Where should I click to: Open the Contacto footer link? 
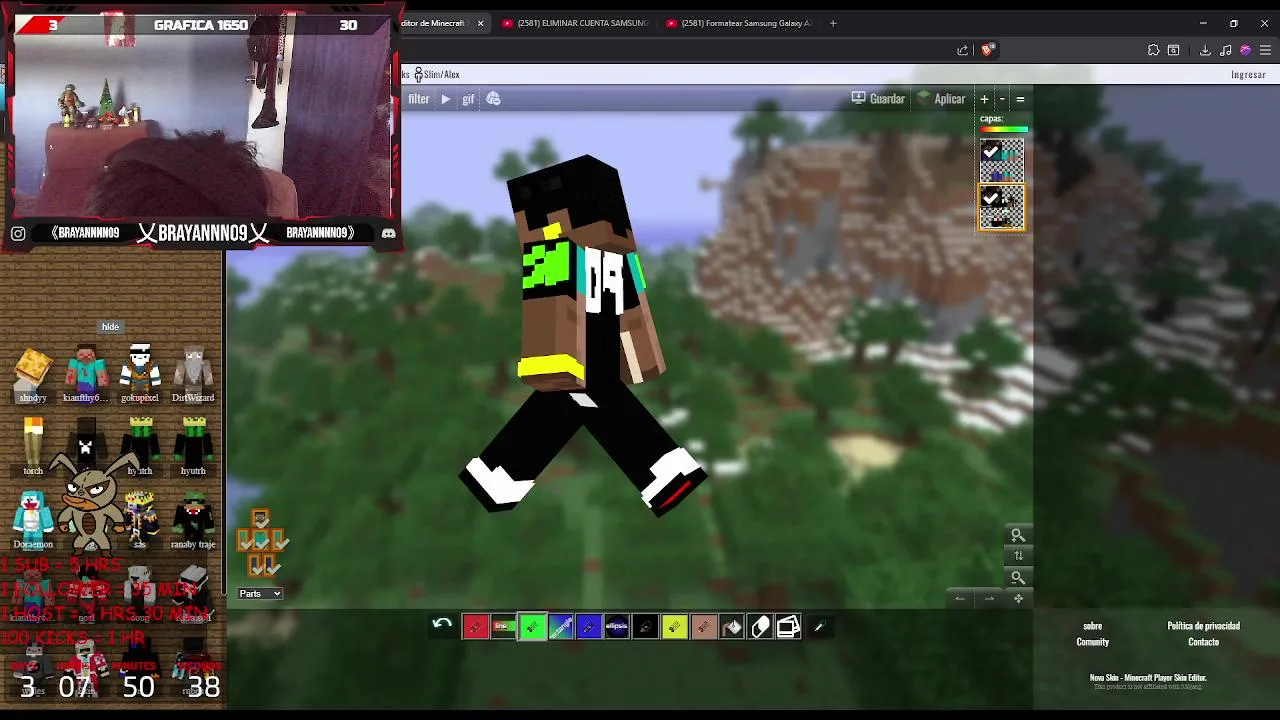(x=1203, y=642)
